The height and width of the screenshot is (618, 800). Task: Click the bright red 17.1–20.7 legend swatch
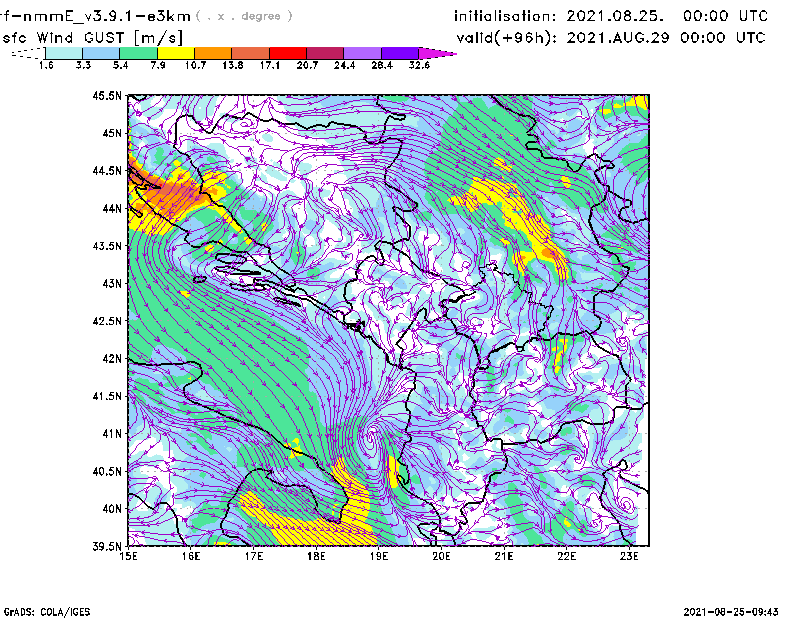[288, 53]
